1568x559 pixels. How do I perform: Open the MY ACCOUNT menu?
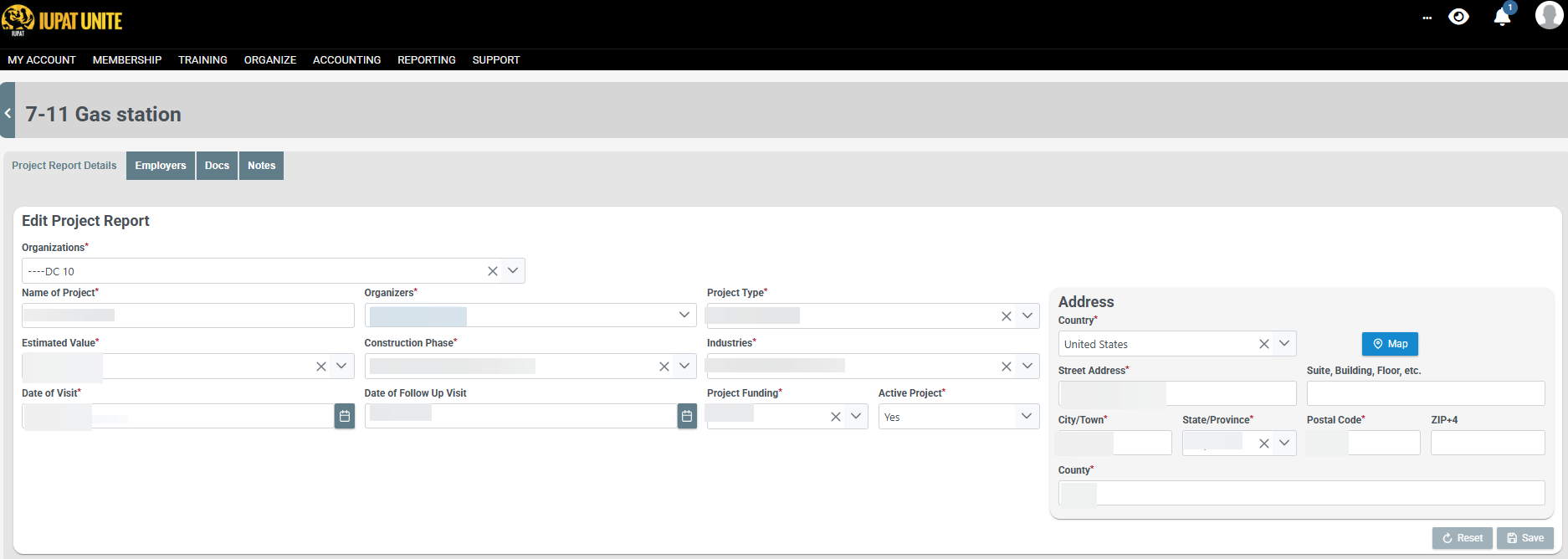[42, 60]
